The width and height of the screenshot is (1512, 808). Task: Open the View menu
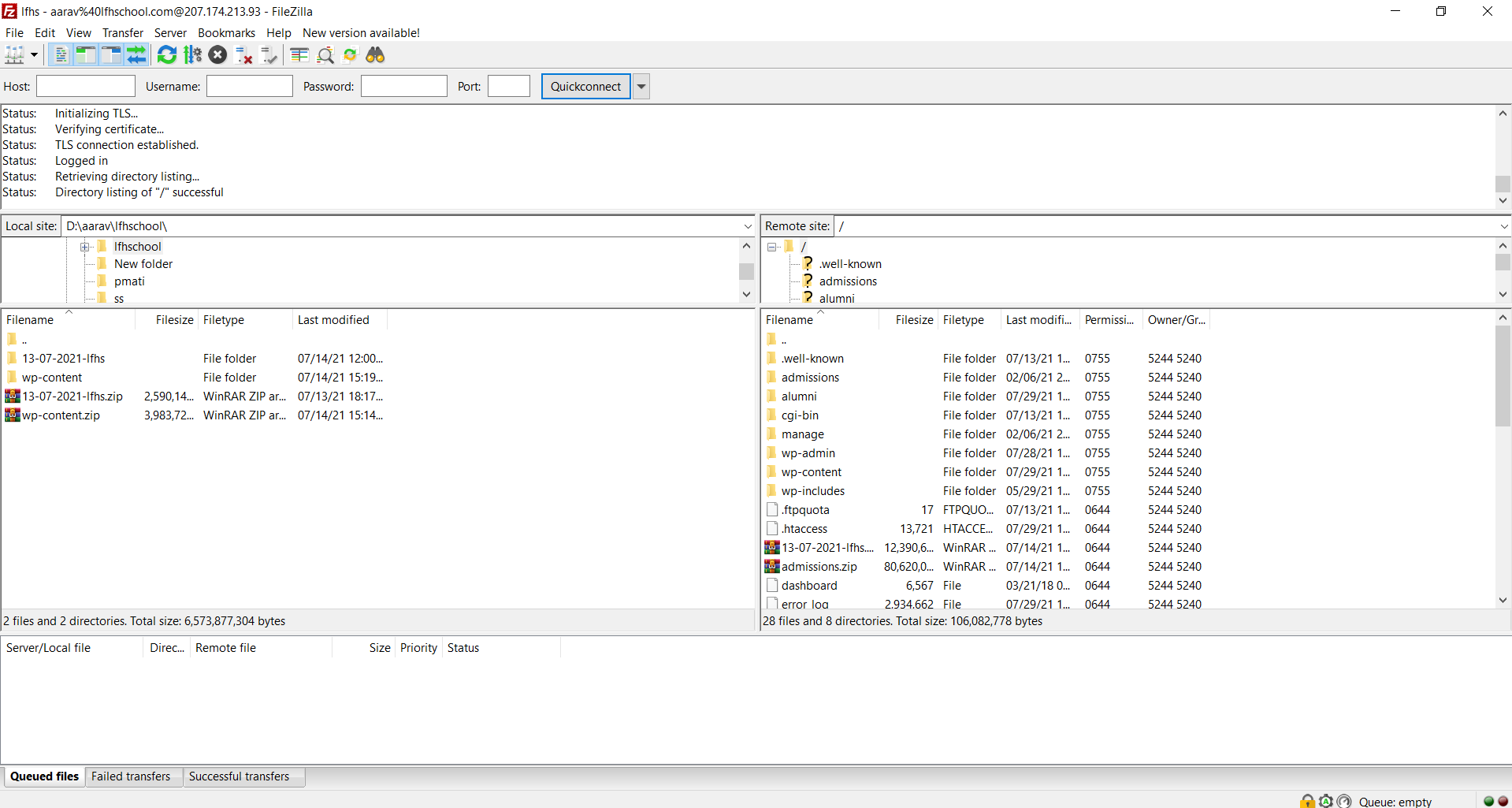[79, 33]
